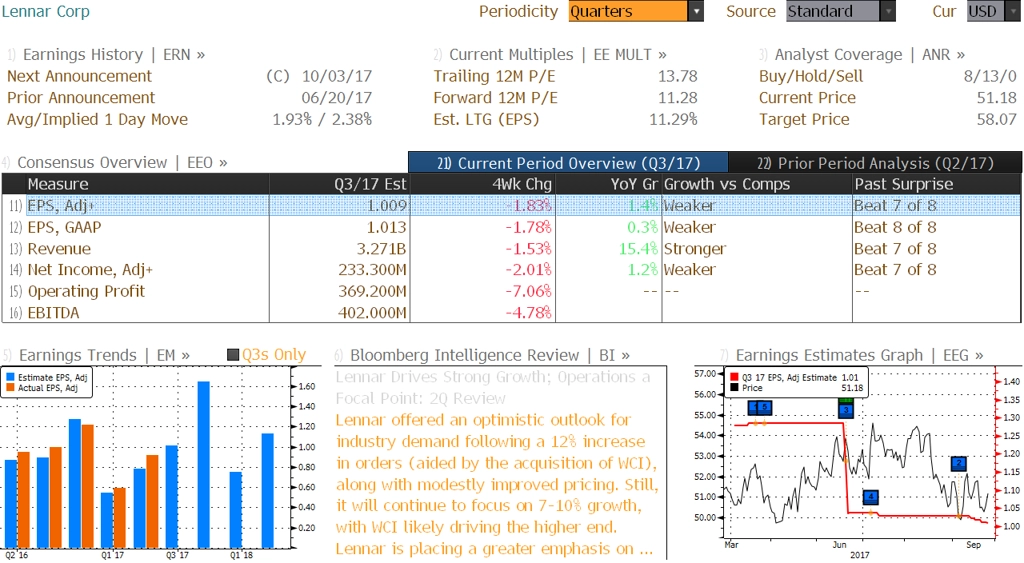Click event marker 2 on estimates graph
This screenshot has height=563, width=1024.
click(x=958, y=464)
